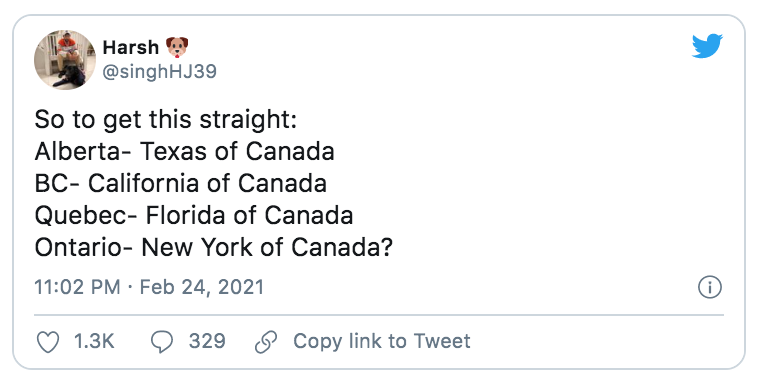Viewport: 760px width, 382px height.
Task: Like the tweet with the heart icon
Action: pyautogui.click(x=48, y=342)
